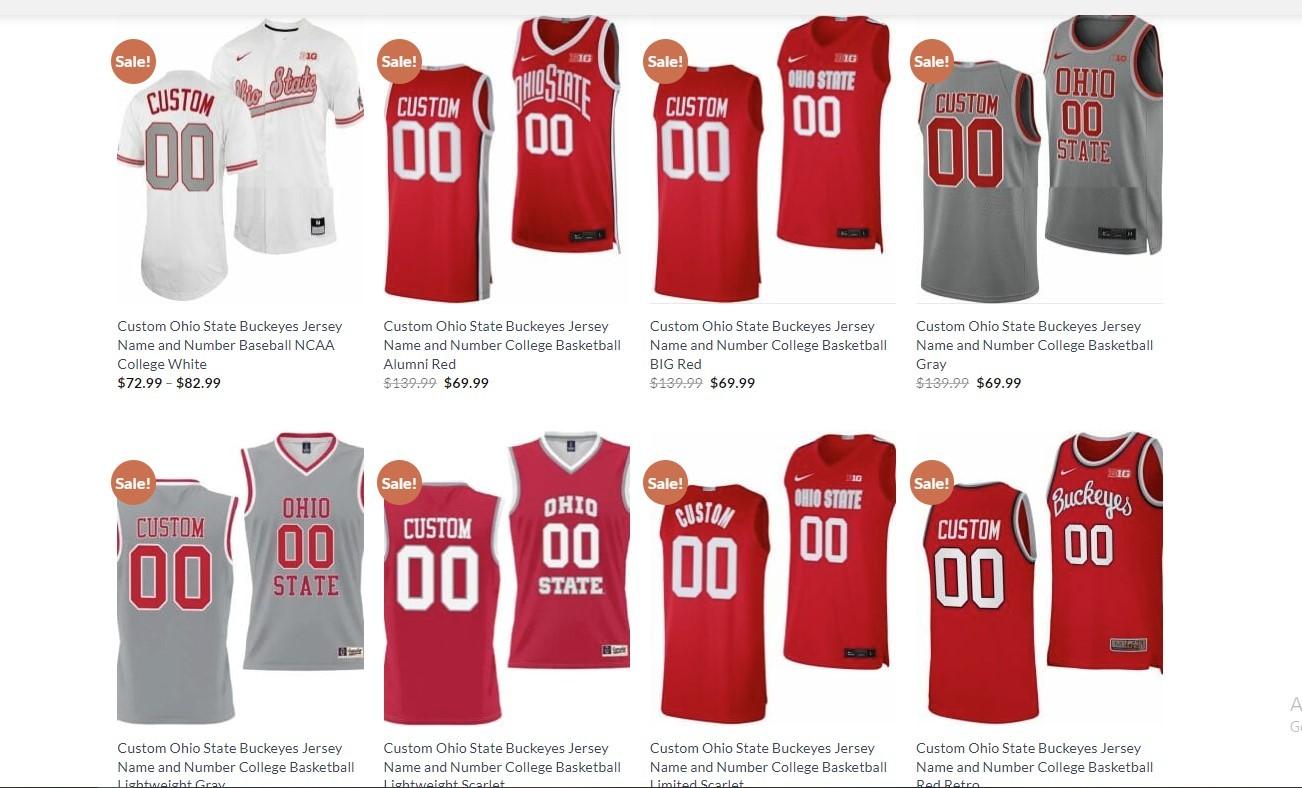Click Sale badge on Red Retro jersey
The image size is (1302, 788).
(x=931, y=483)
